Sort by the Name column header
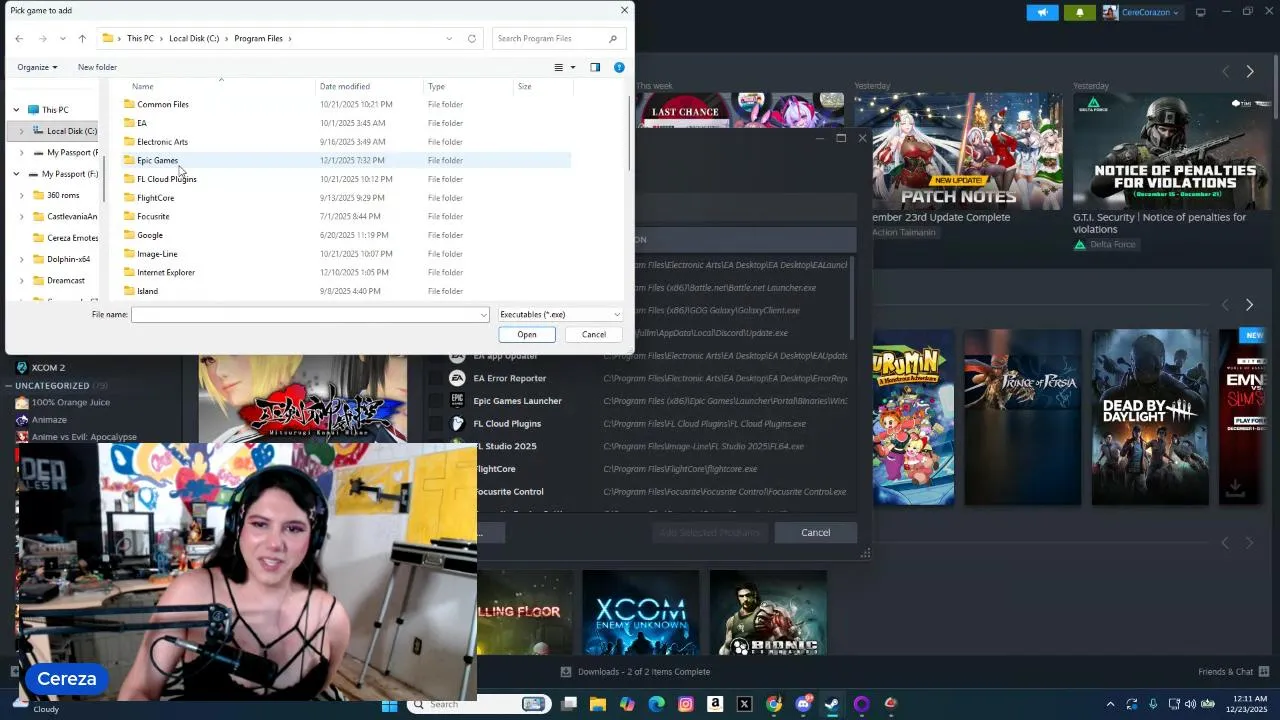1280x720 pixels. pyautogui.click(x=143, y=86)
